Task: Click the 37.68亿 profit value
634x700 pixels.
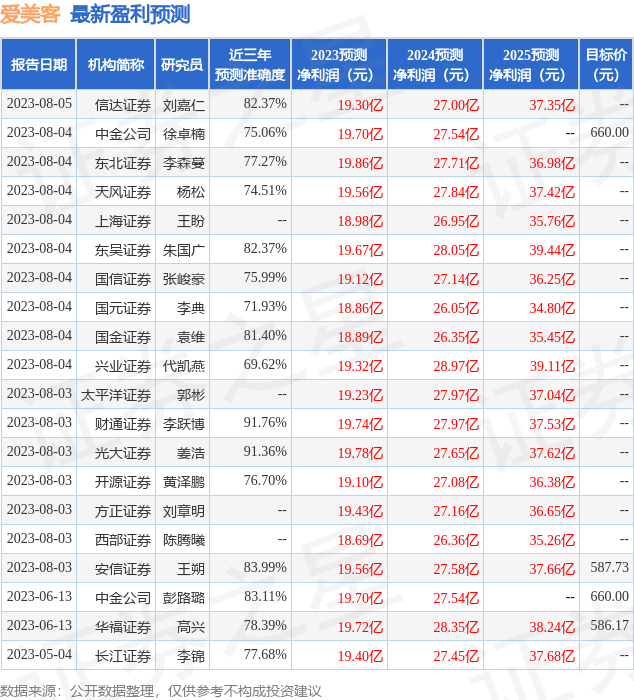Action: tap(552, 656)
